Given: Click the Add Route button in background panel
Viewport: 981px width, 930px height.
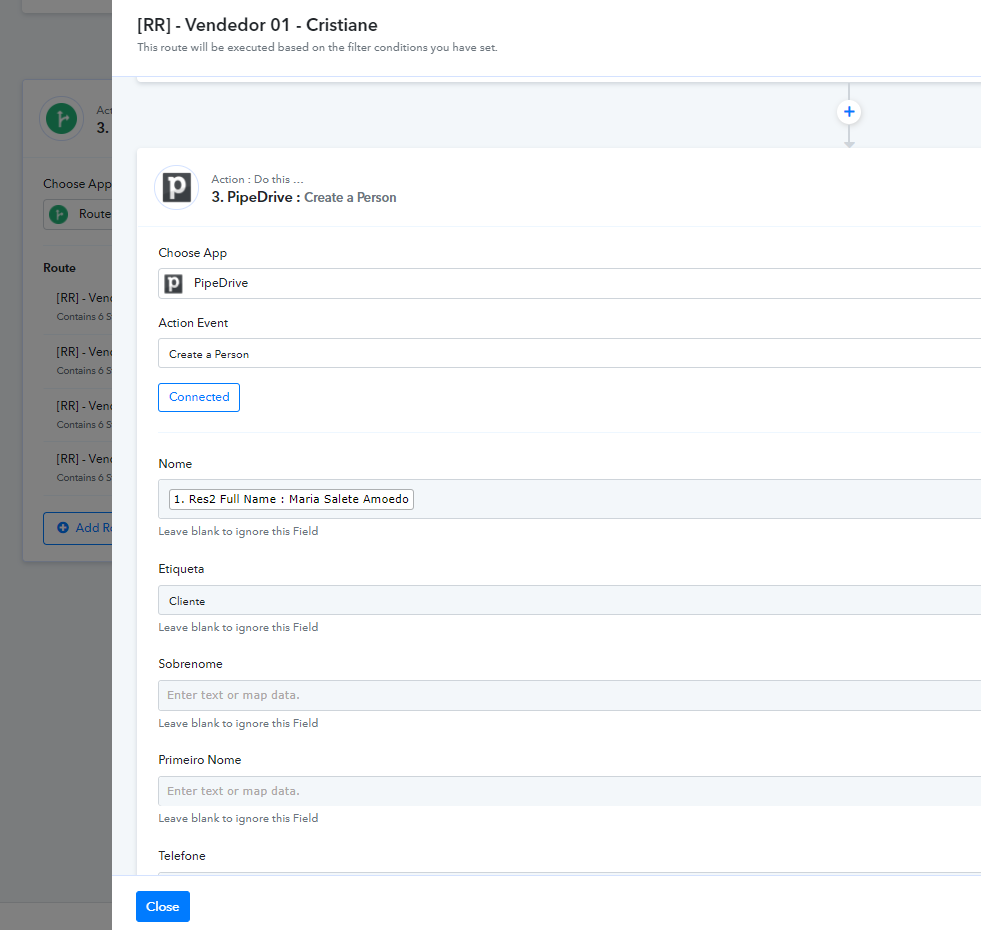Looking at the screenshot, I should [78, 528].
